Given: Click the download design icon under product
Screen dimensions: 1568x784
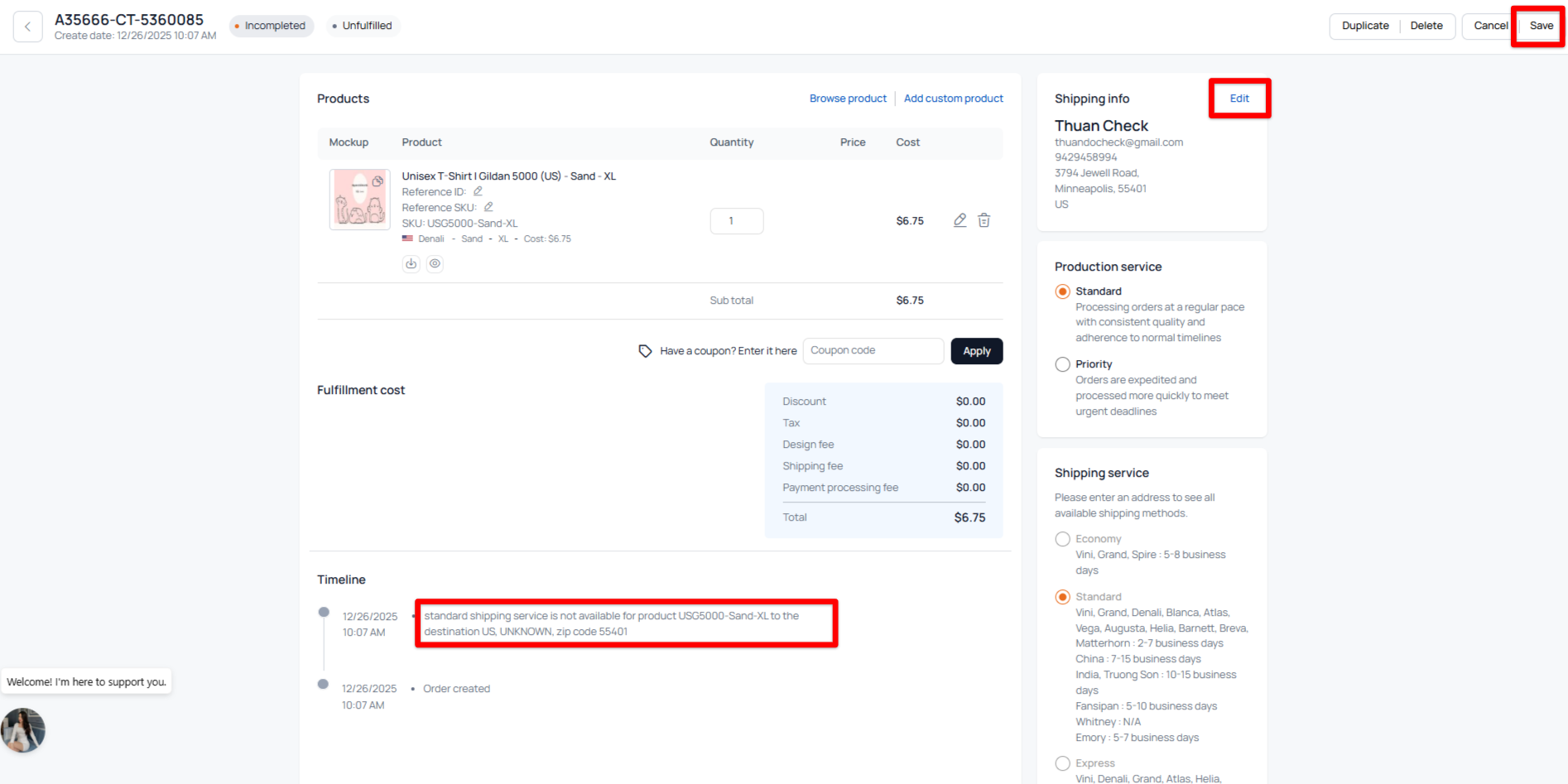Looking at the screenshot, I should [411, 264].
